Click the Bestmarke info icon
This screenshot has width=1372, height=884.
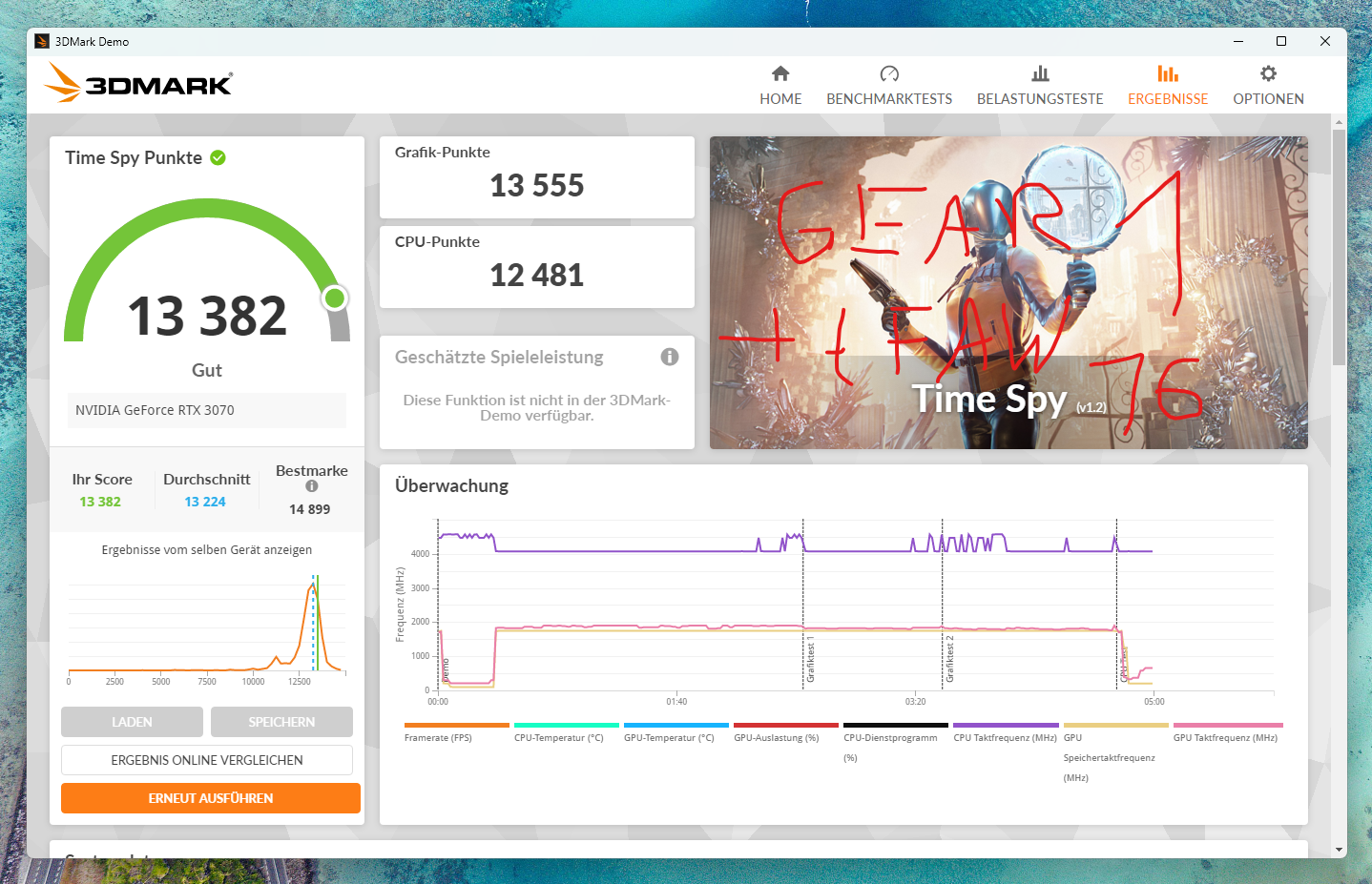point(311,486)
